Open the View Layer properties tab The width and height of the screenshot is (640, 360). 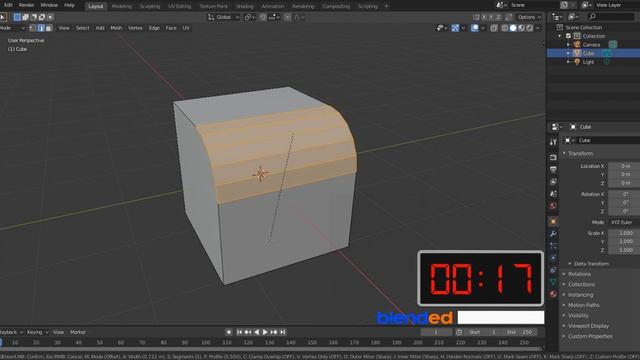coord(553,182)
